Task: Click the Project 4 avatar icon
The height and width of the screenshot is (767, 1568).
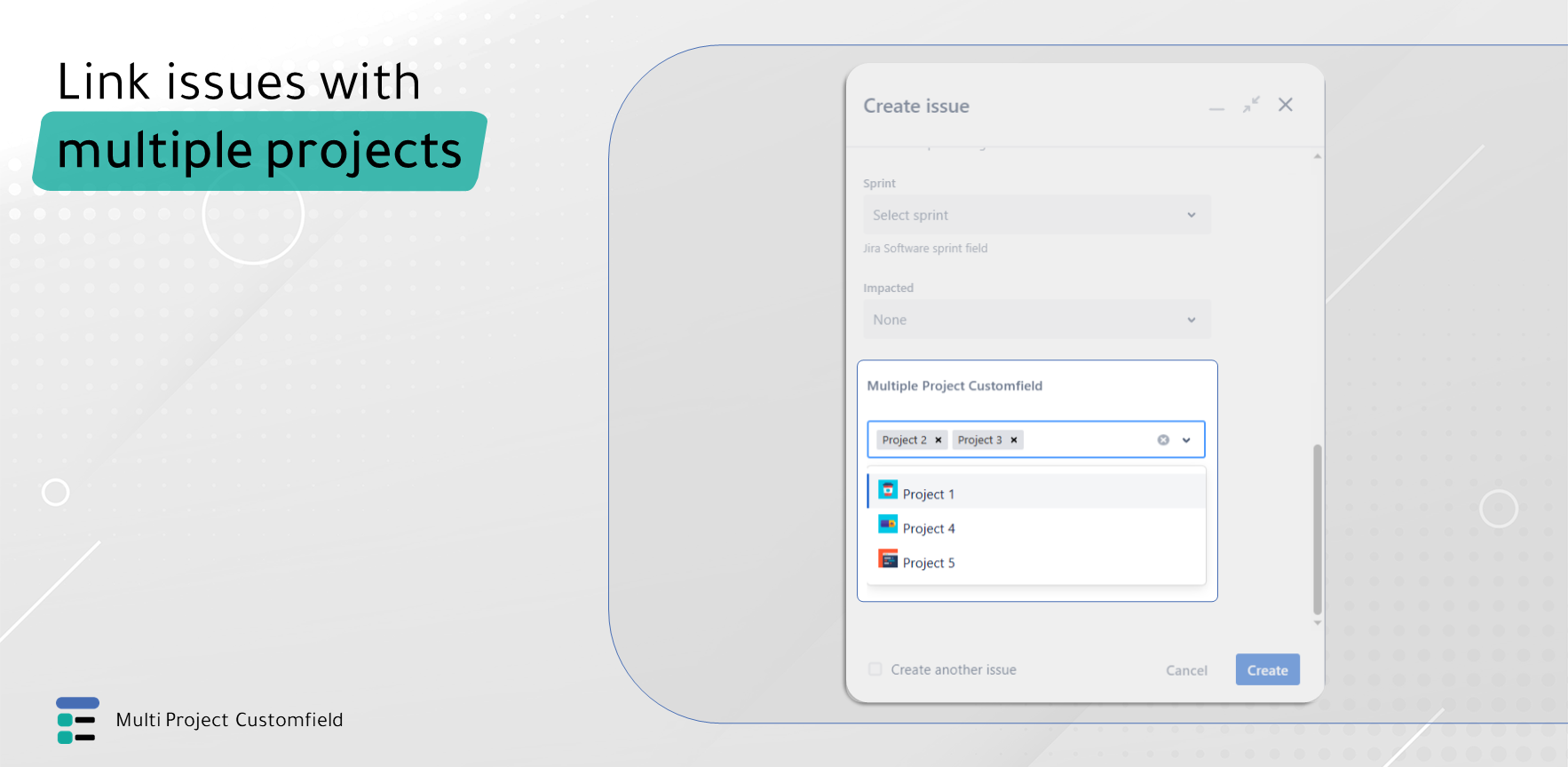Action: tap(888, 524)
